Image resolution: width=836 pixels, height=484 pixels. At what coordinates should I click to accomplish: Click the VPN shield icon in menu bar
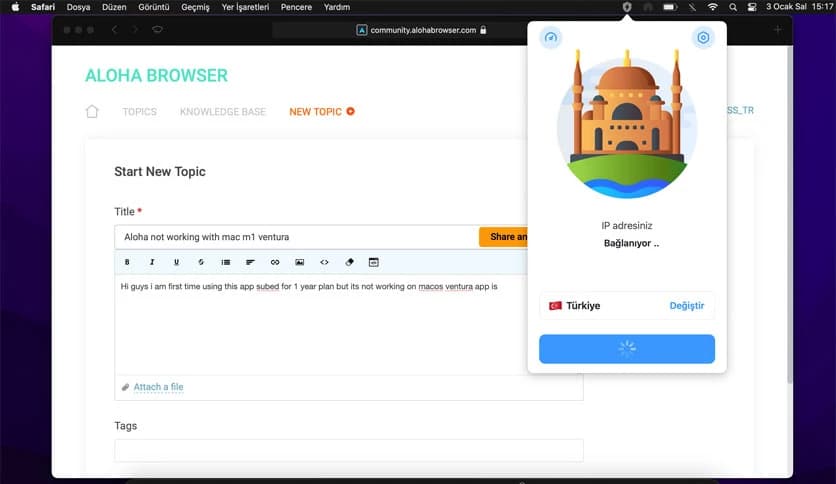[x=627, y=7]
